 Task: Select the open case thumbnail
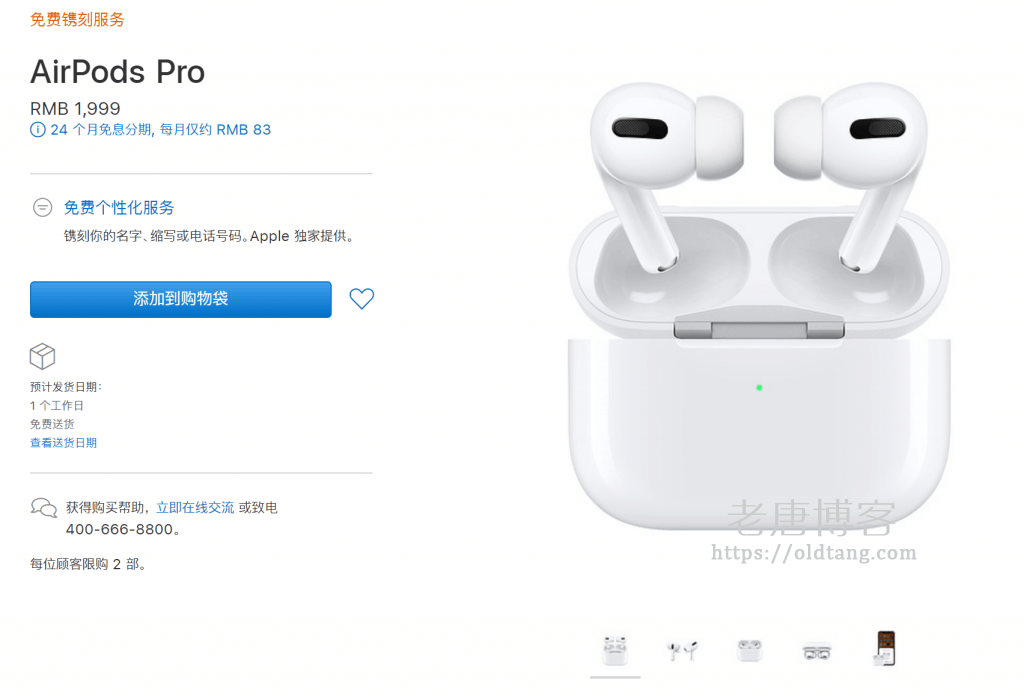615,650
